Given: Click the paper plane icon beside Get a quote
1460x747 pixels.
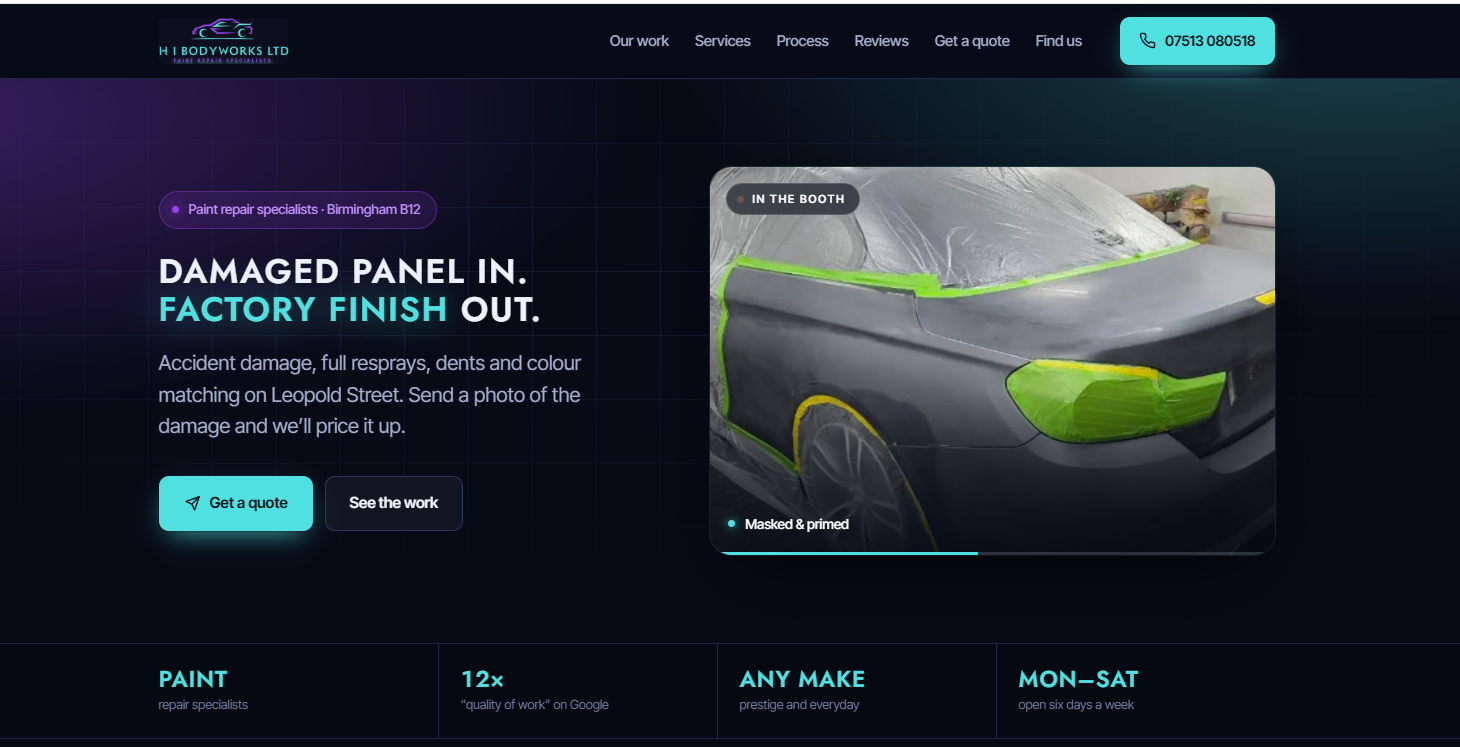Looking at the screenshot, I should tap(192, 503).
